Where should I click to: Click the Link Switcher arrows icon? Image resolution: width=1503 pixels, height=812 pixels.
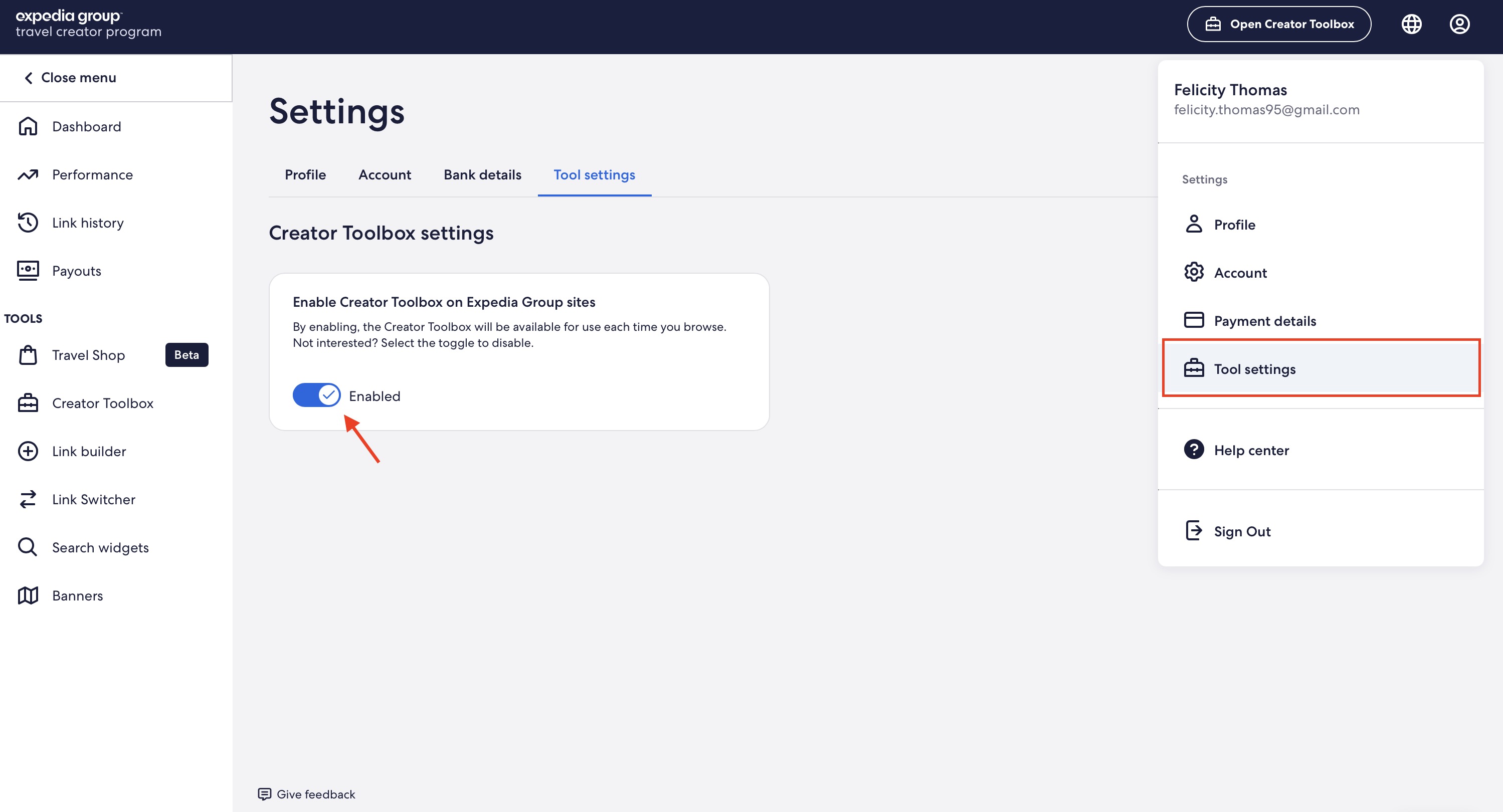(28, 499)
